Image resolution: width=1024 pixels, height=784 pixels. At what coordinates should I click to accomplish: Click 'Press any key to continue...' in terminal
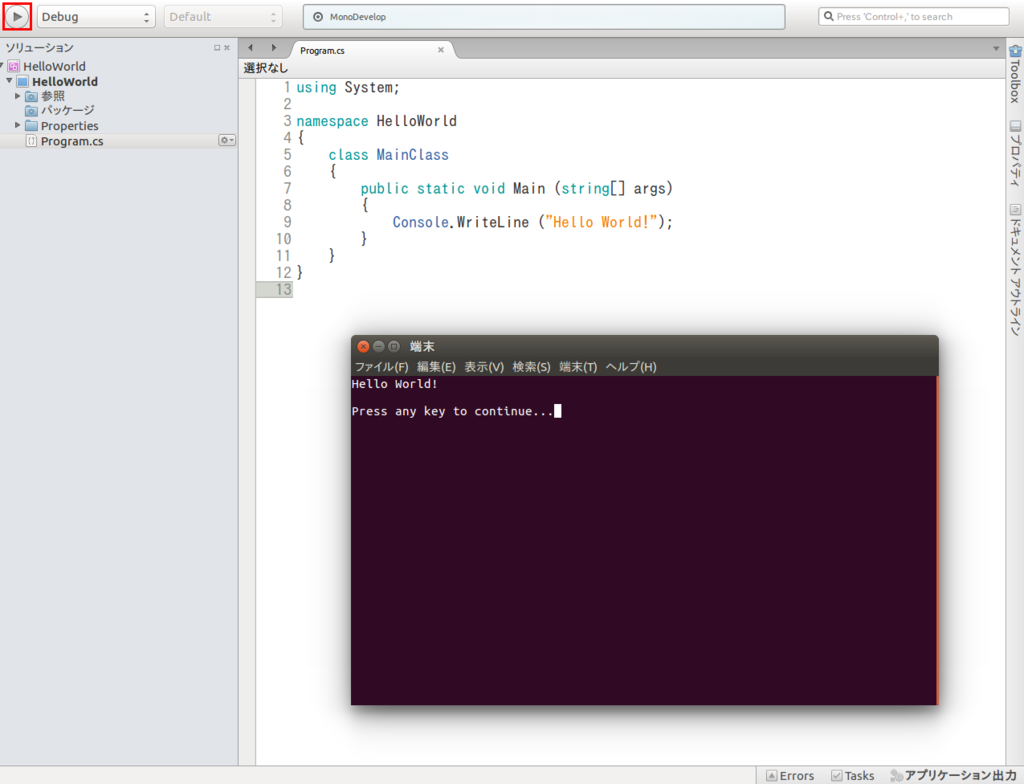tap(452, 411)
